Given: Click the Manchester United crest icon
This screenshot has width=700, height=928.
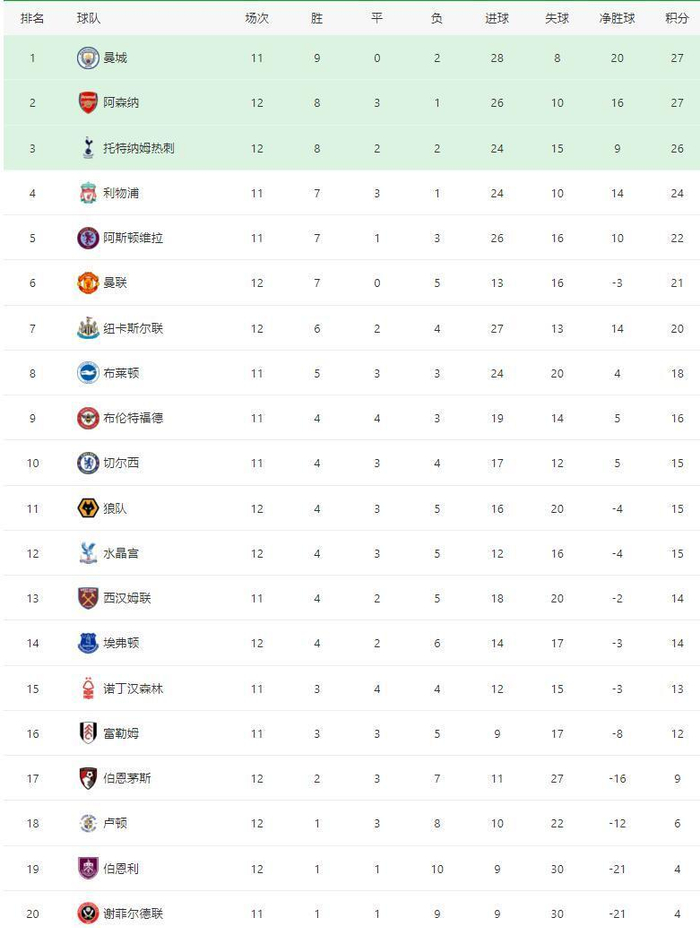Looking at the screenshot, I should pyautogui.click(x=88, y=283).
